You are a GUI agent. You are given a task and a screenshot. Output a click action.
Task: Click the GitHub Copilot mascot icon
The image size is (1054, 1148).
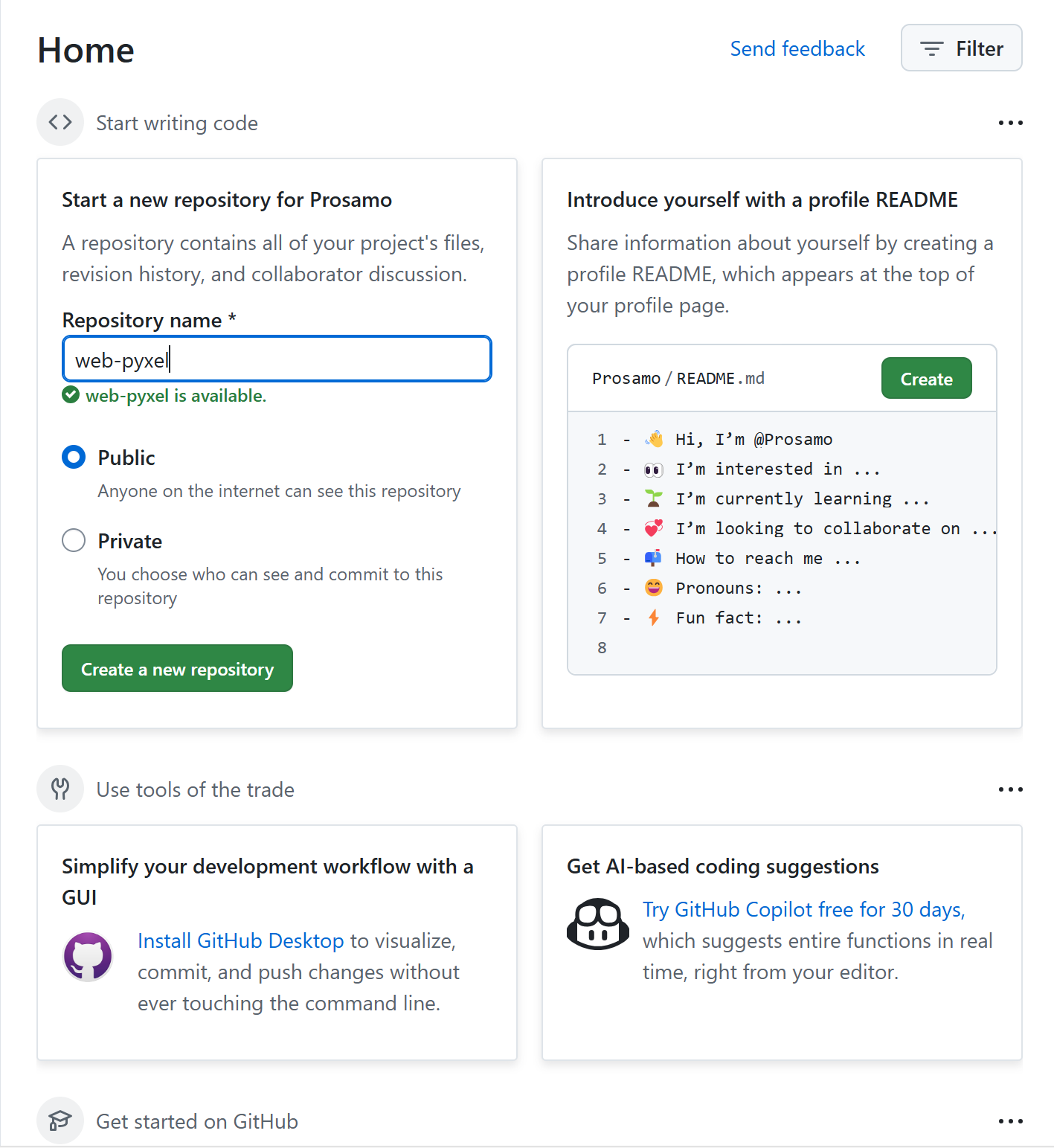[x=598, y=924]
